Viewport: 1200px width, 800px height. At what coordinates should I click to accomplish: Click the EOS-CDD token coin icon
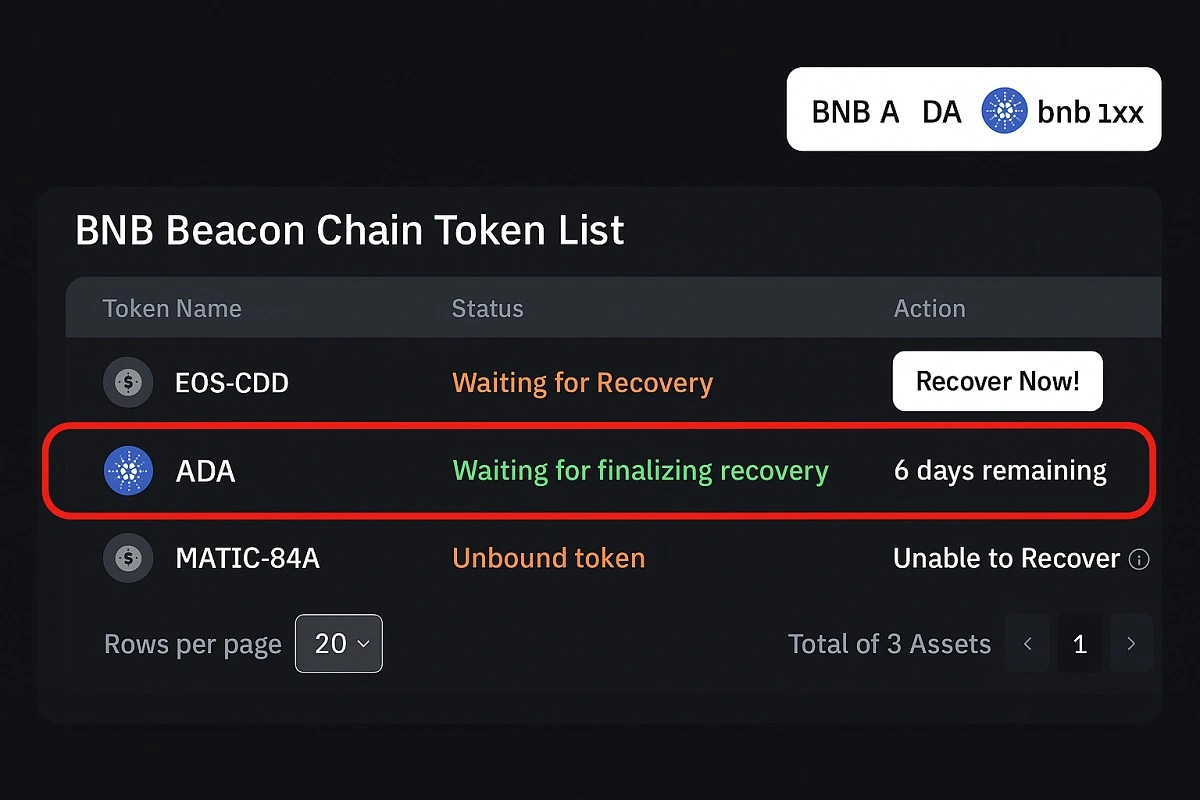128,382
